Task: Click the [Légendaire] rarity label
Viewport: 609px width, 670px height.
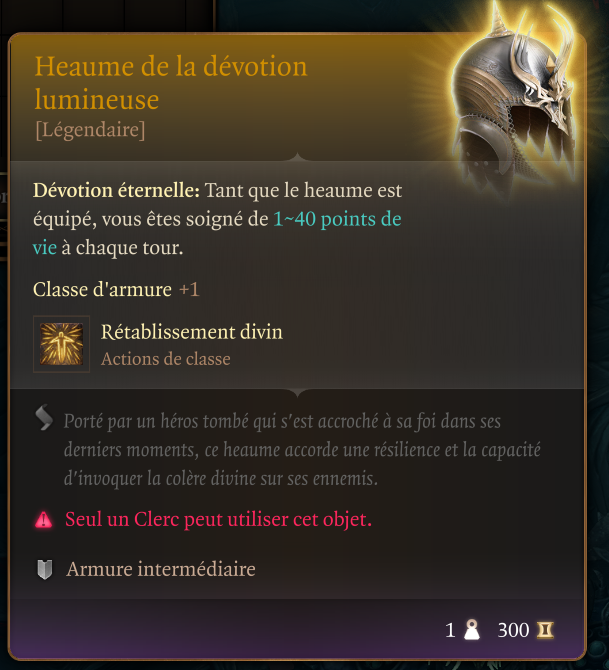Action: [90, 130]
